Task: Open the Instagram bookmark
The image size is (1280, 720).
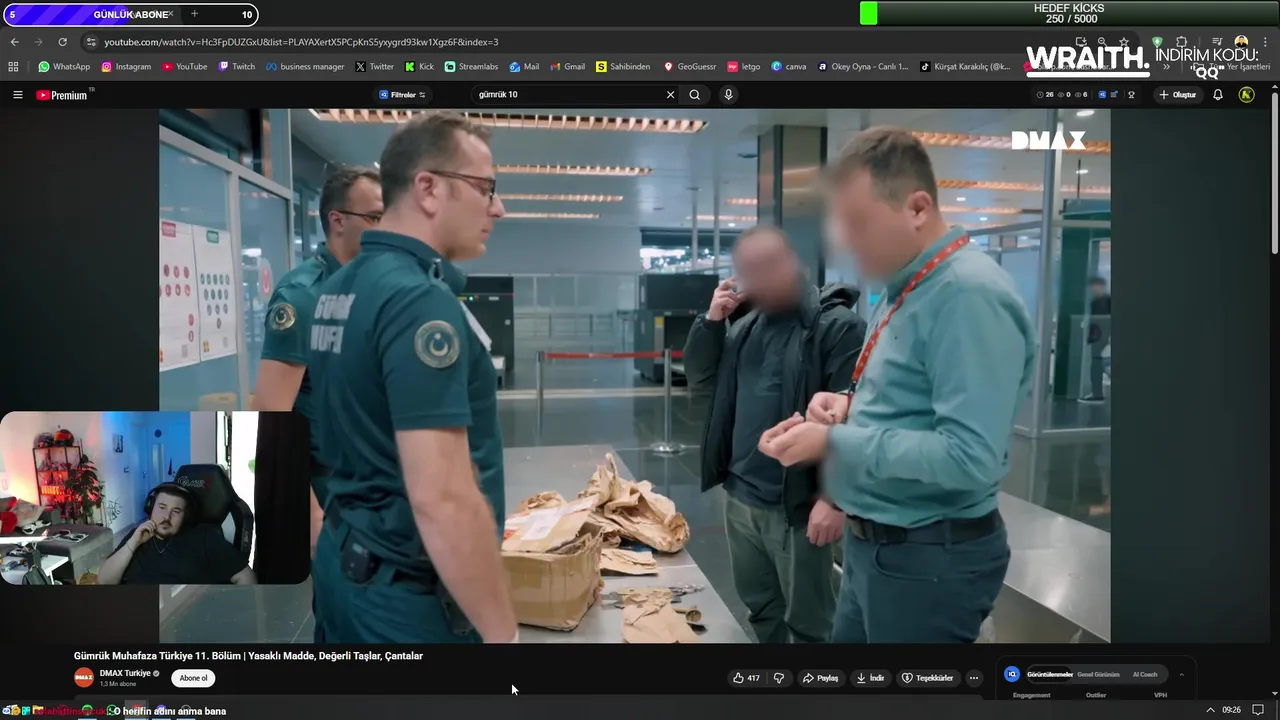Action: (x=126, y=67)
